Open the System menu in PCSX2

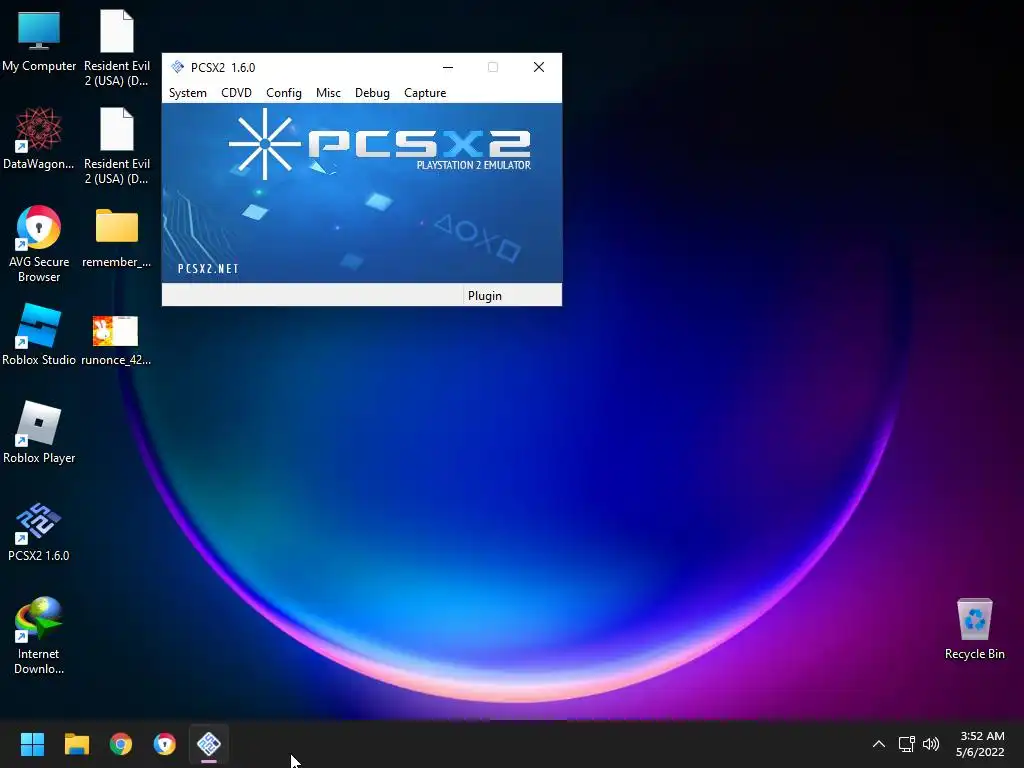click(187, 93)
